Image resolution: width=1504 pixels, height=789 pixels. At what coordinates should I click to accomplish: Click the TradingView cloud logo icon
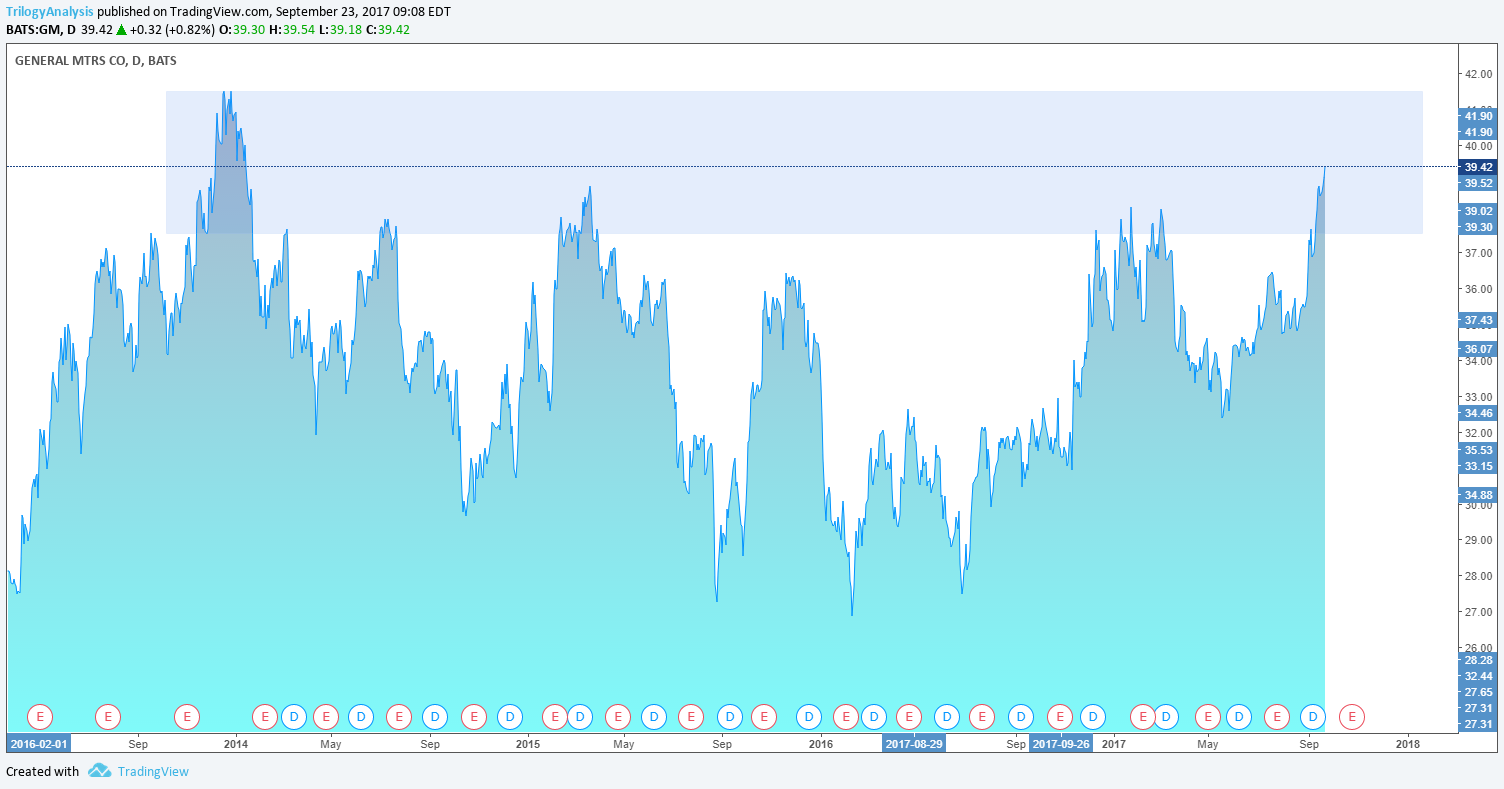pos(99,771)
